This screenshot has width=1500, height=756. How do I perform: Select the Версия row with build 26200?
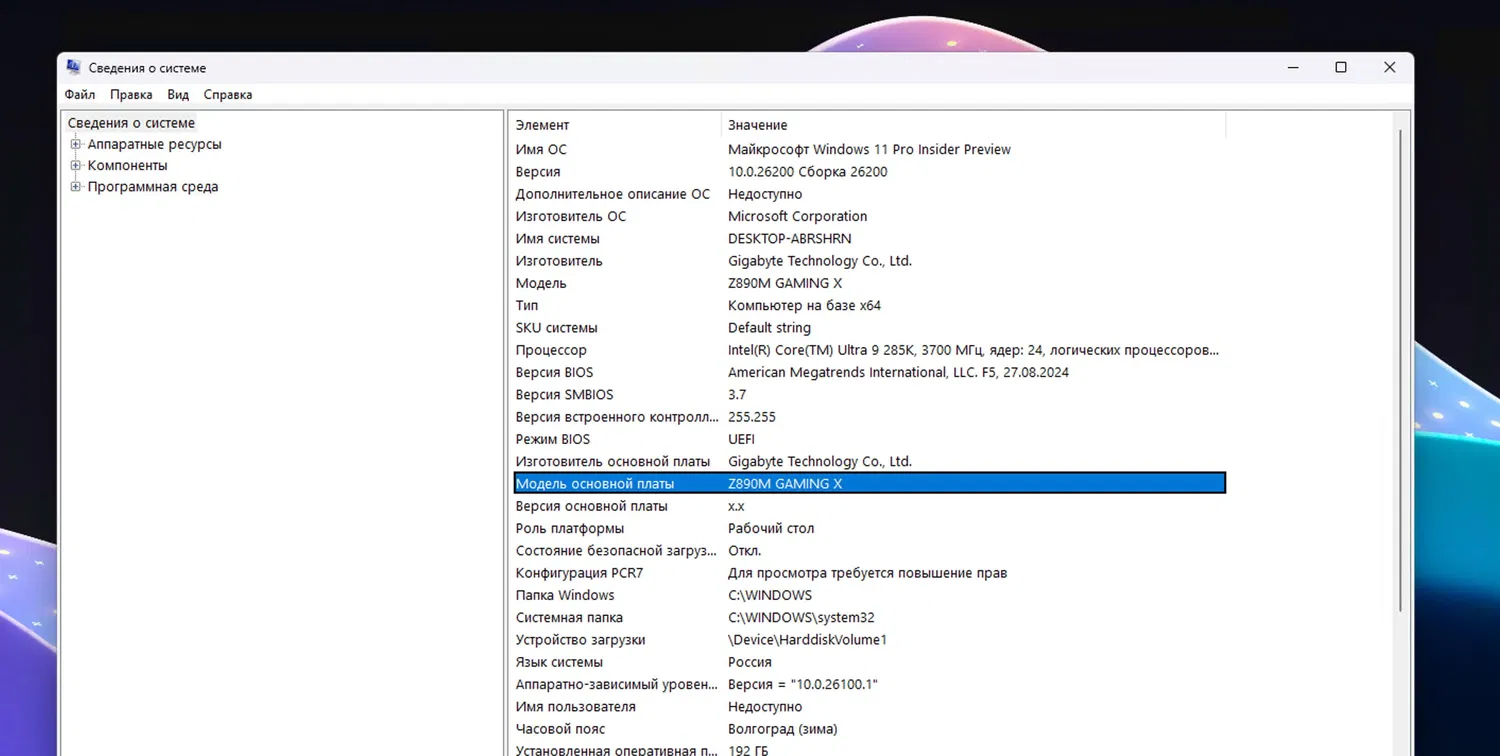[x=869, y=172]
